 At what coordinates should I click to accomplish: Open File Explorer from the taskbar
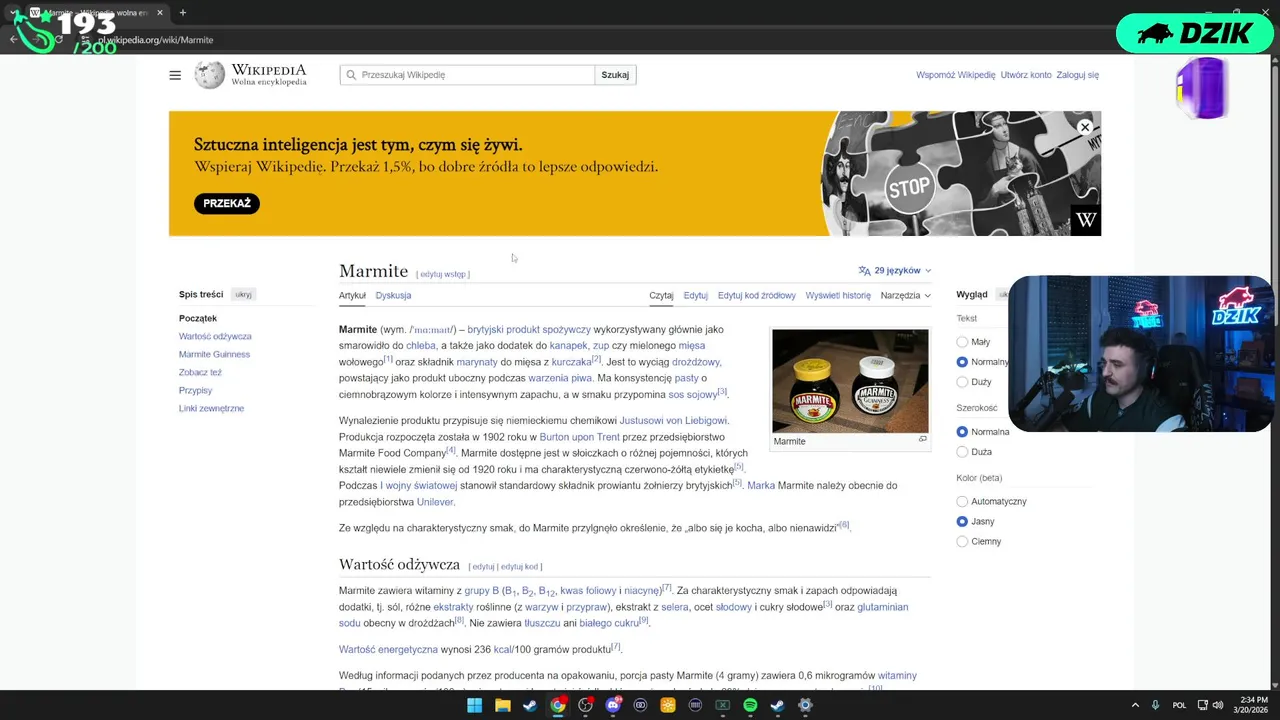pyautogui.click(x=502, y=705)
